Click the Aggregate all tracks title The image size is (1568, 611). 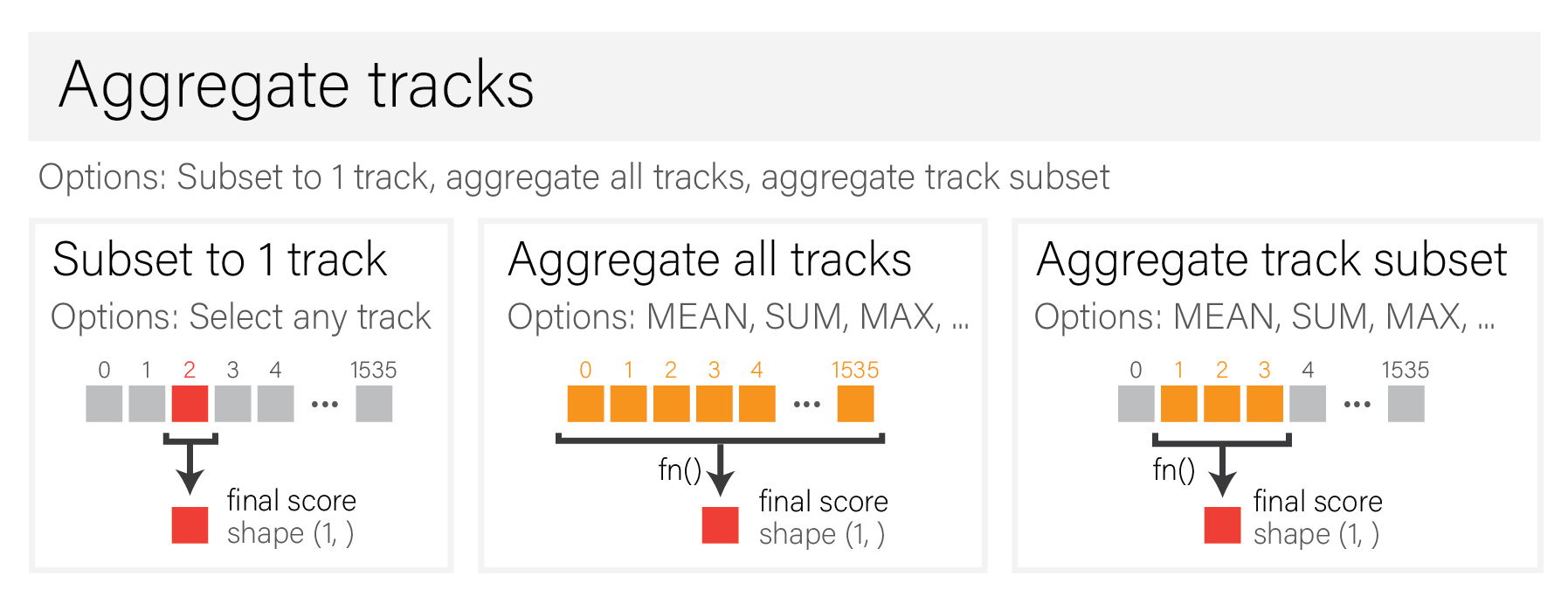[x=709, y=260]
